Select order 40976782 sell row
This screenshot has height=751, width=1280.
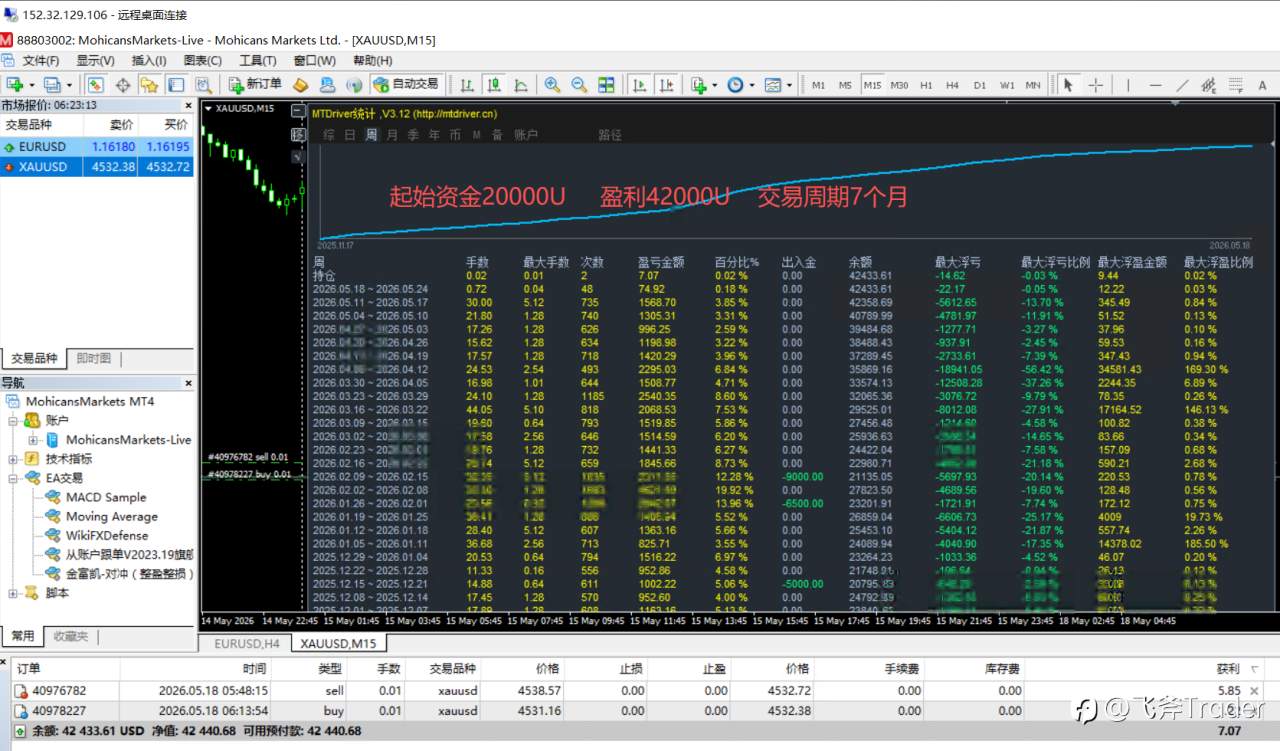click(640, 690)
